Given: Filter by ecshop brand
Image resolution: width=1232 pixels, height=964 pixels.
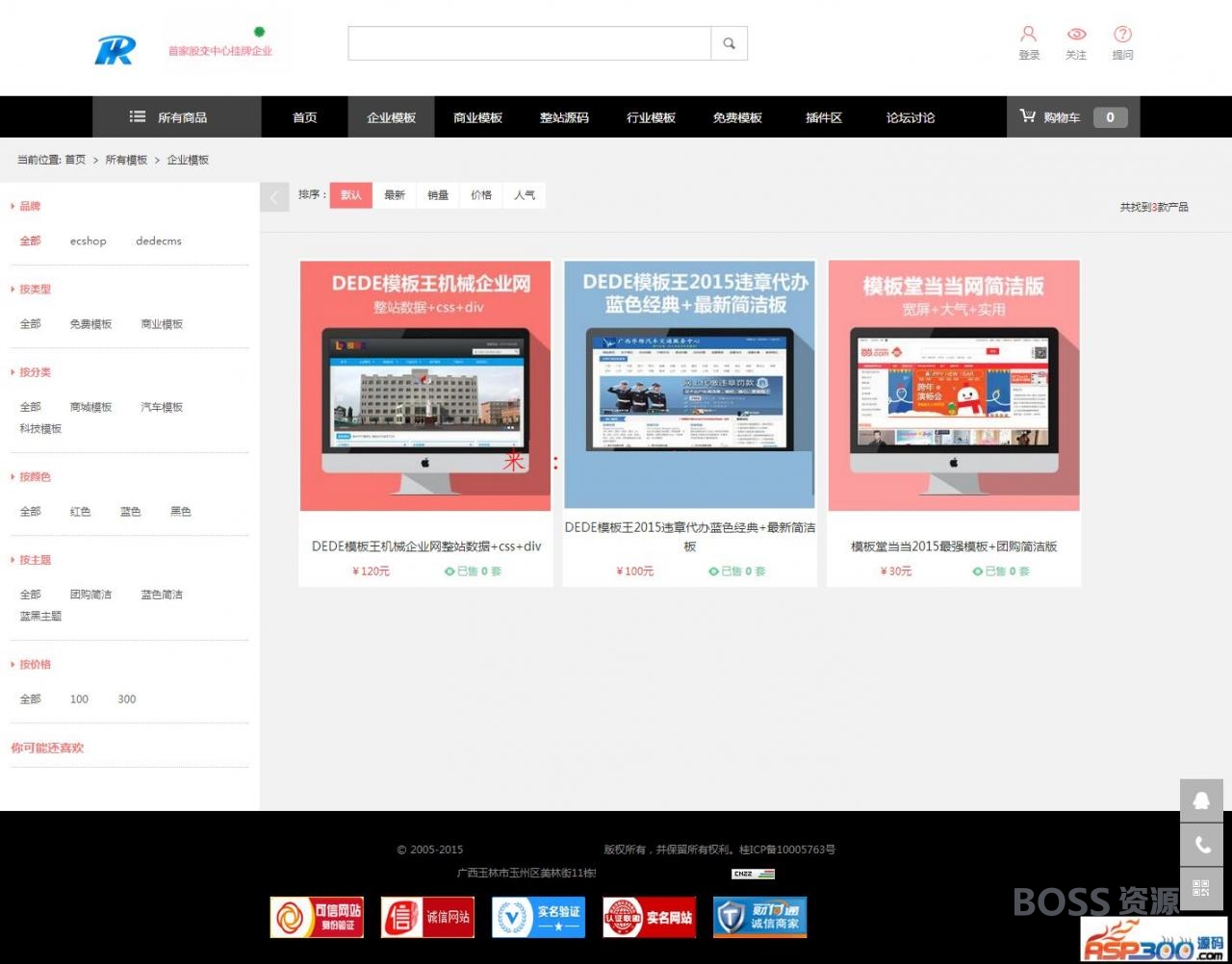Looking at the screenshot, I should pyautogui.click(x=89, y=241).
